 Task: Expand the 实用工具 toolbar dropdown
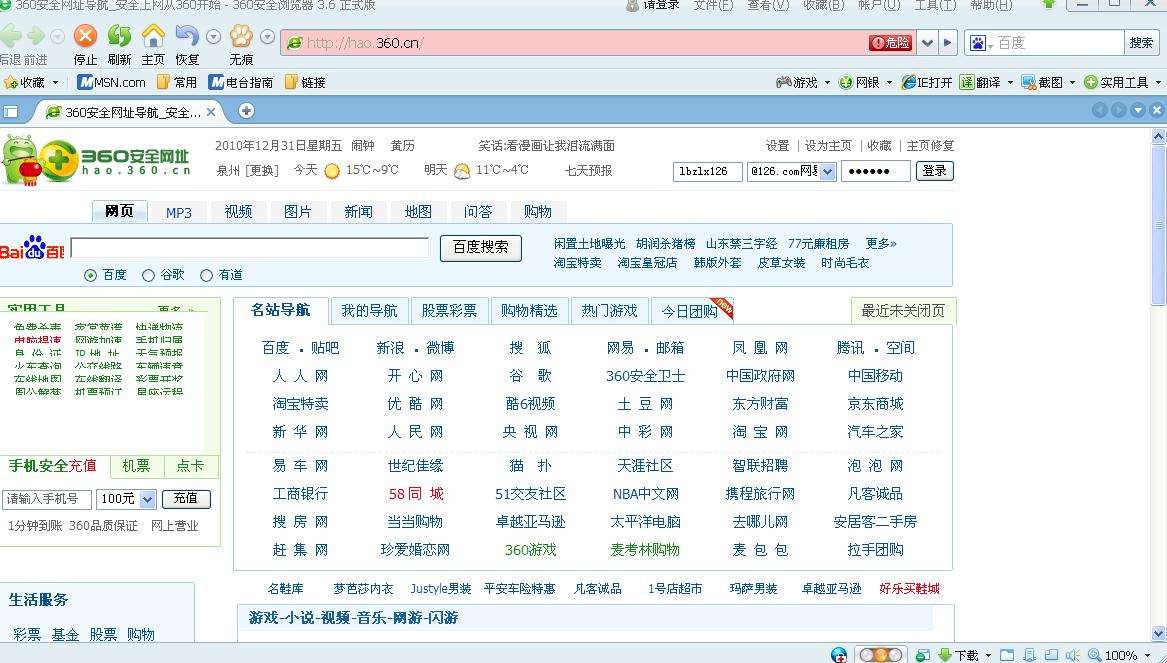[1158, 83]
